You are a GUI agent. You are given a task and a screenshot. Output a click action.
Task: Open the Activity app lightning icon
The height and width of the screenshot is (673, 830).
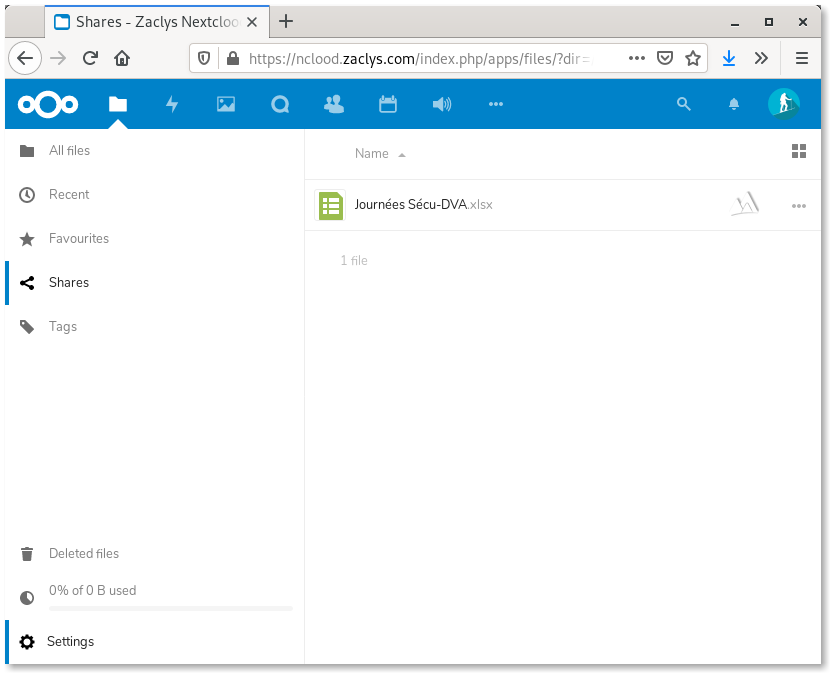pos(172,104)
